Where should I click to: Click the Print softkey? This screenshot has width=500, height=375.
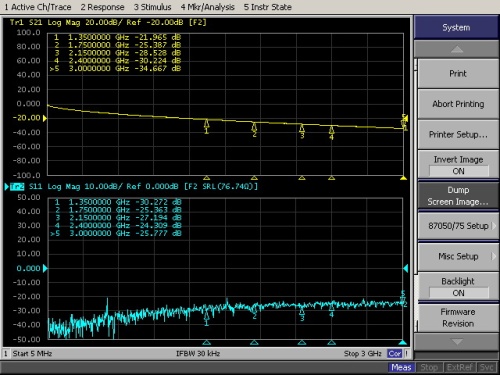click(458, 74)
